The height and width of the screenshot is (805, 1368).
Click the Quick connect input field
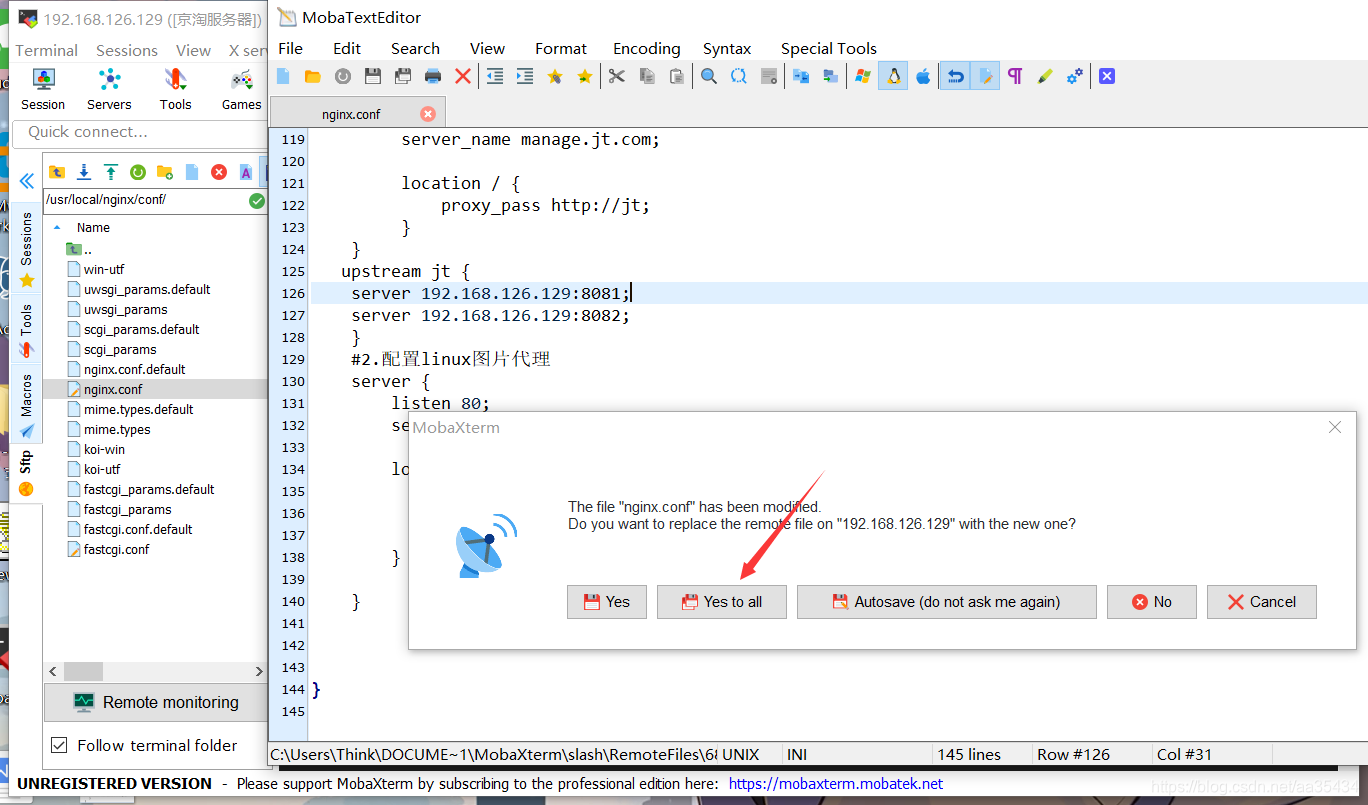coord(139,132)
